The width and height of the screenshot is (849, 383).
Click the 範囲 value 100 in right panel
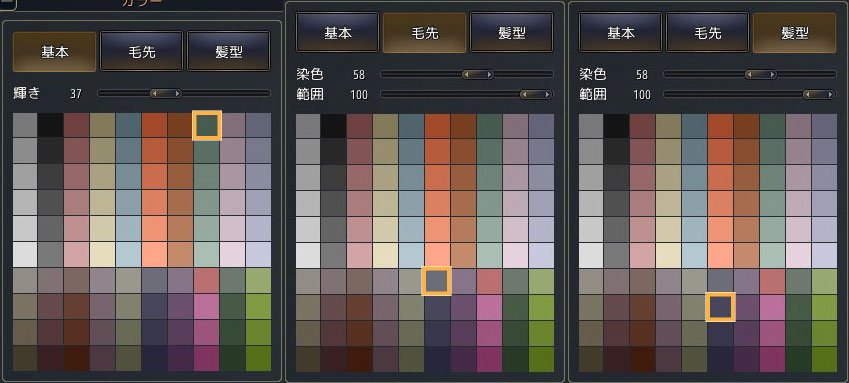642,95
